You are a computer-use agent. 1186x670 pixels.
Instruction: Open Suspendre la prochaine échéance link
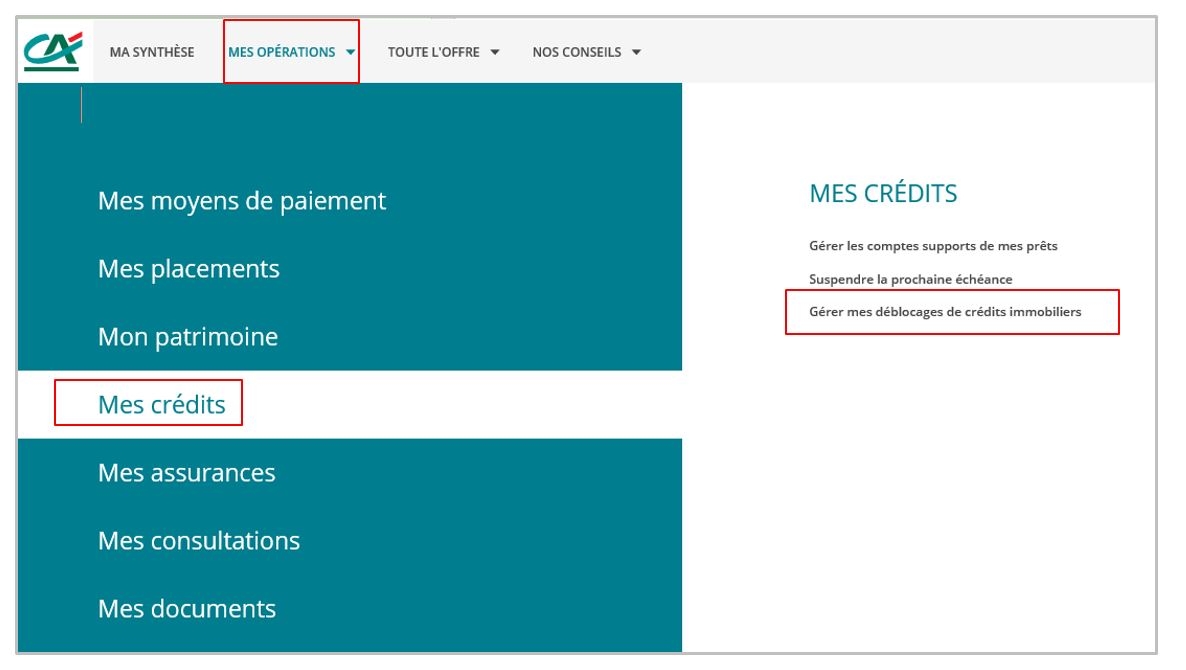tap(910, 279)
